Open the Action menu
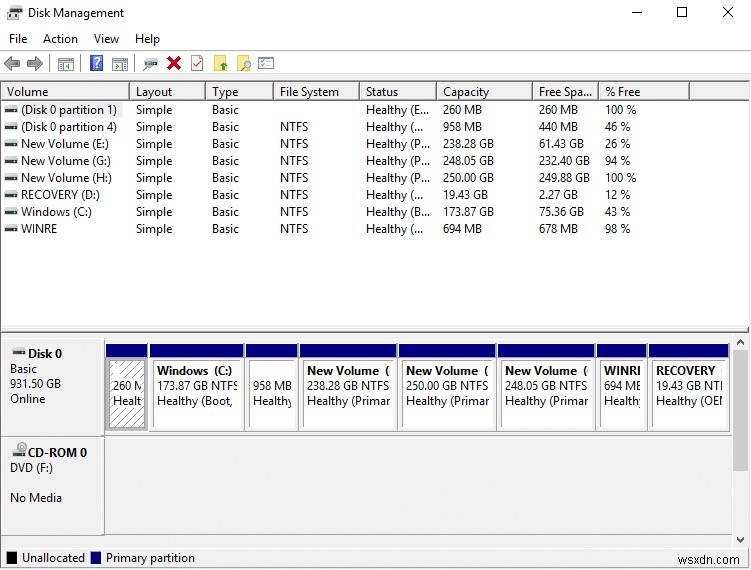 click(x=60, y=39)
